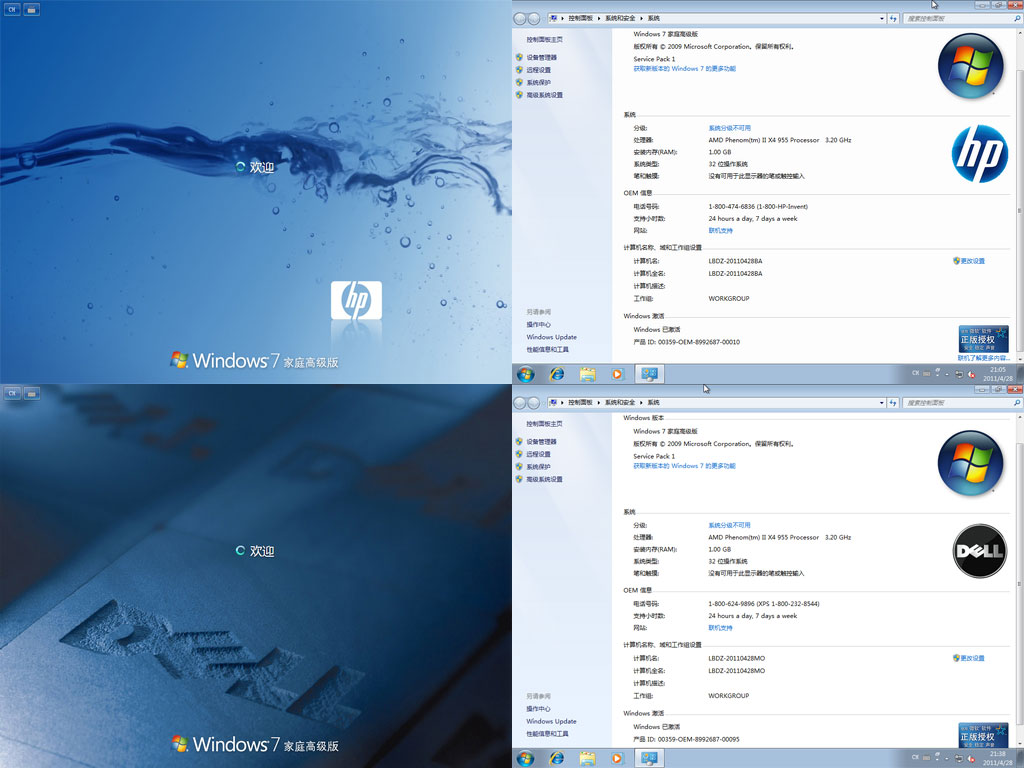Open 联机支持 link under HP OEM info
This screenshot has width=1024, height=768.
[720, 231]
